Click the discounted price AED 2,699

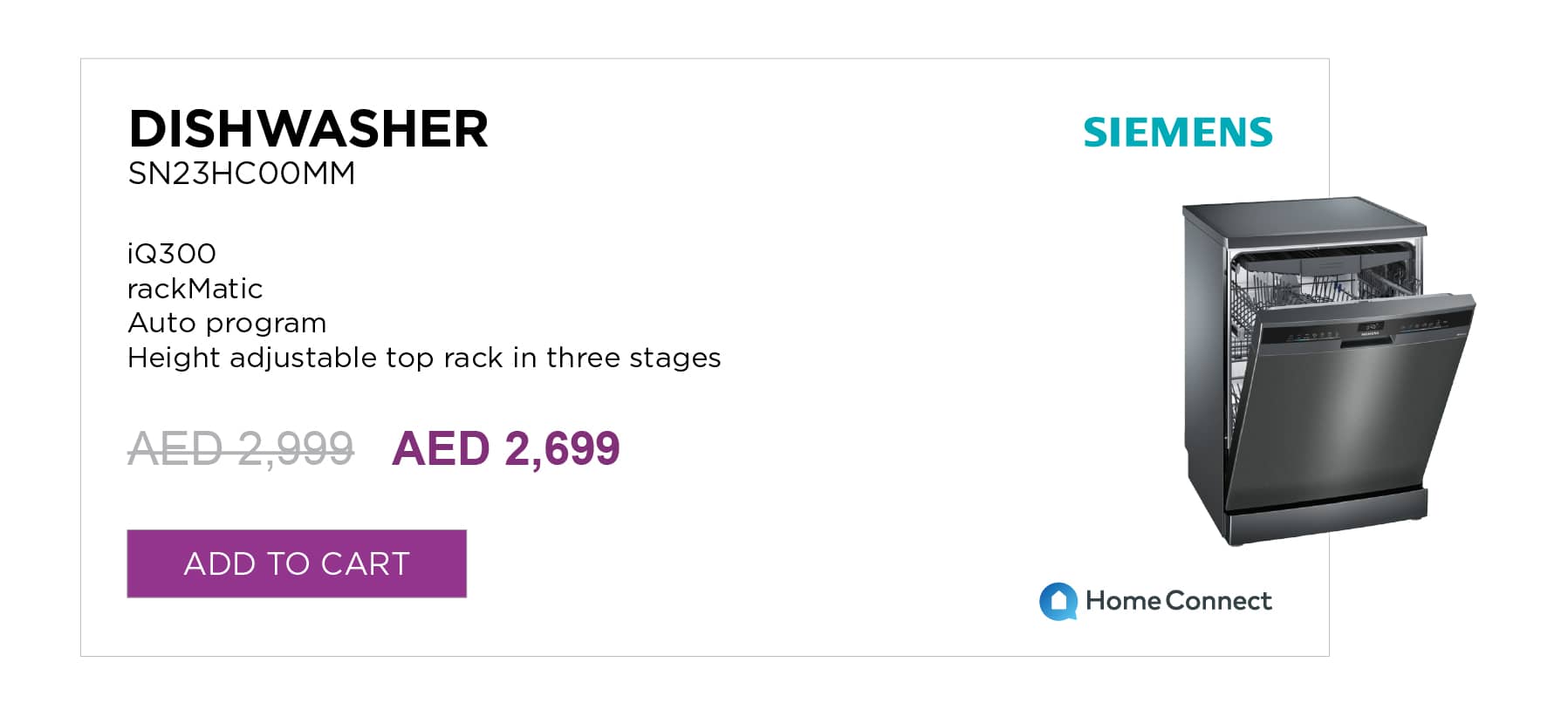click(505, 448)
